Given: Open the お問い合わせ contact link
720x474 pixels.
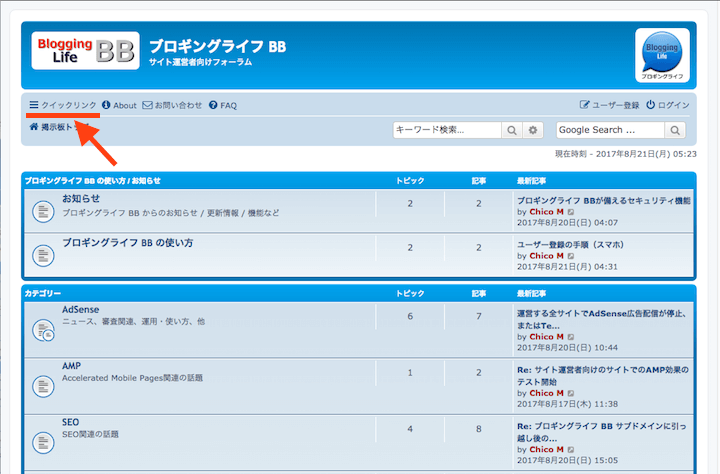Looking at the screenshot, I should click(x=172, y=105).
